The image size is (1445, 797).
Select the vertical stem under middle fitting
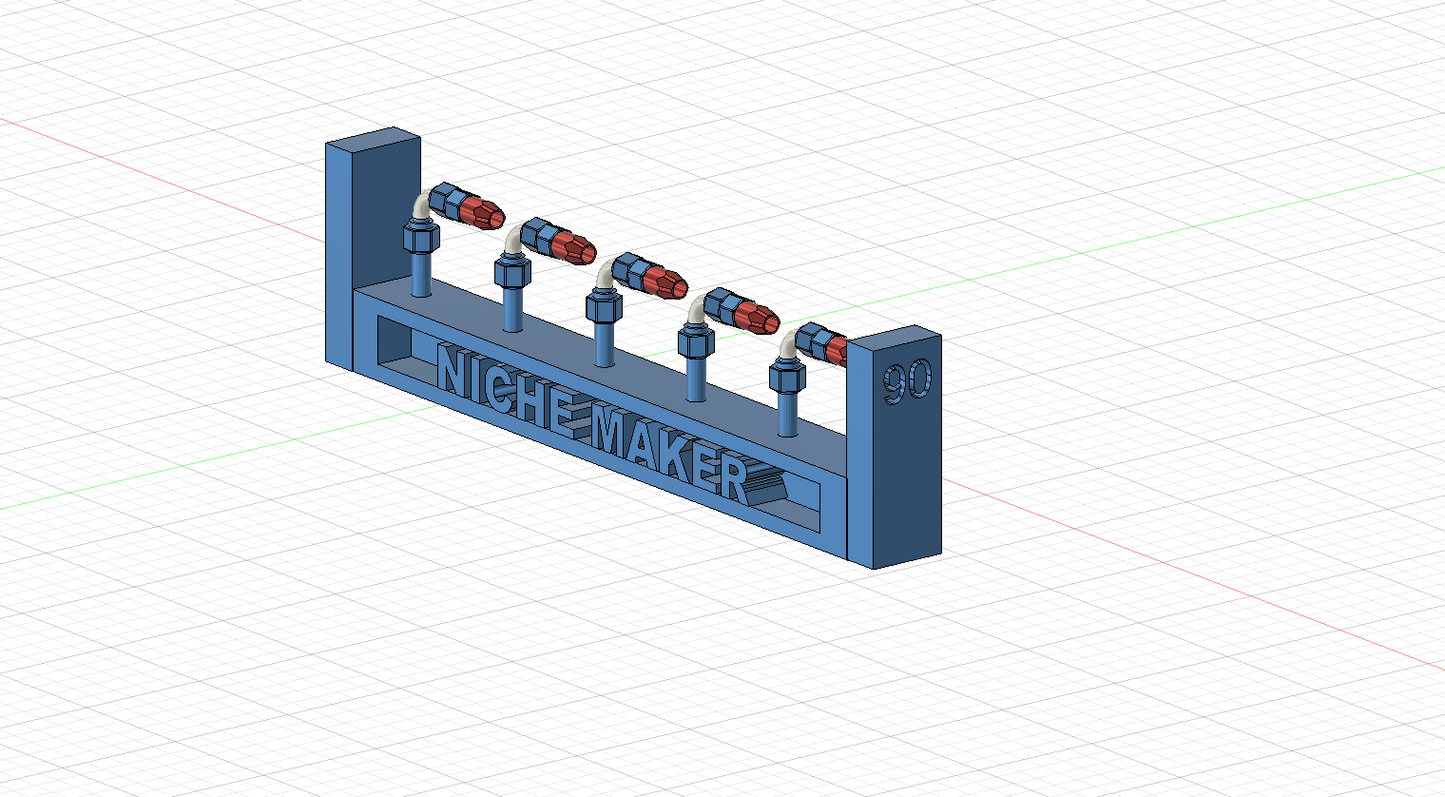[x=604, y=344]
